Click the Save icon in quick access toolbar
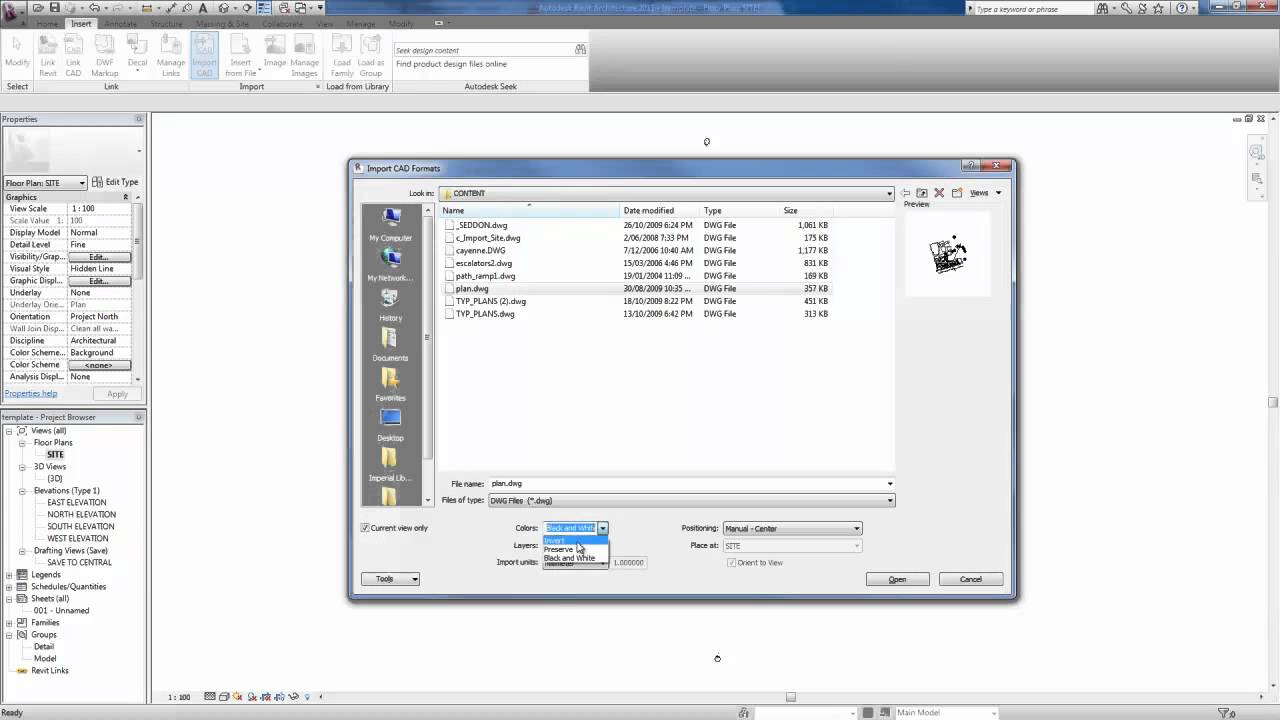Image resolution: width=1280 pixels, height=720 pixels. pos(54,8)
